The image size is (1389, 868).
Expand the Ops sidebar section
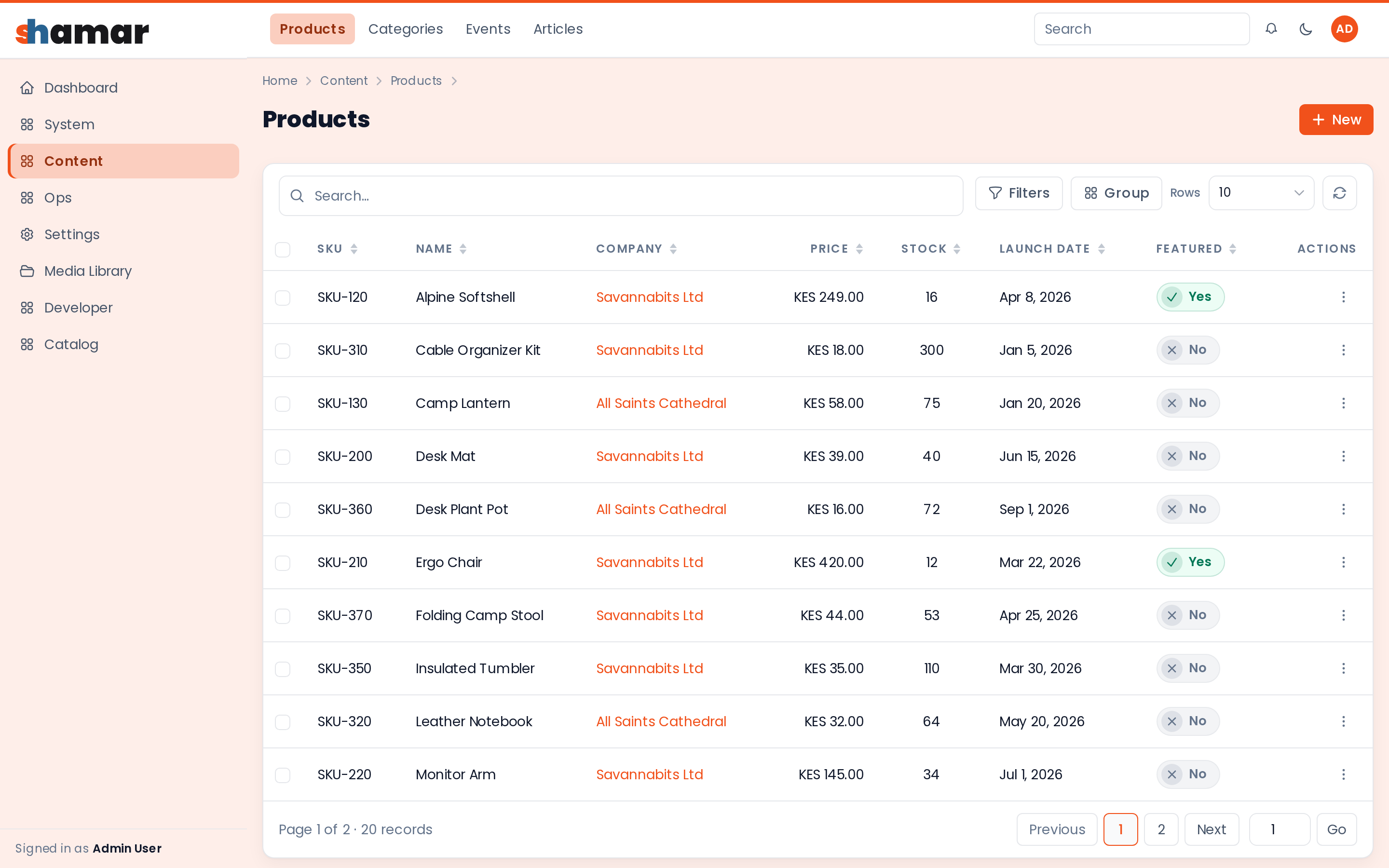(123, 198)
